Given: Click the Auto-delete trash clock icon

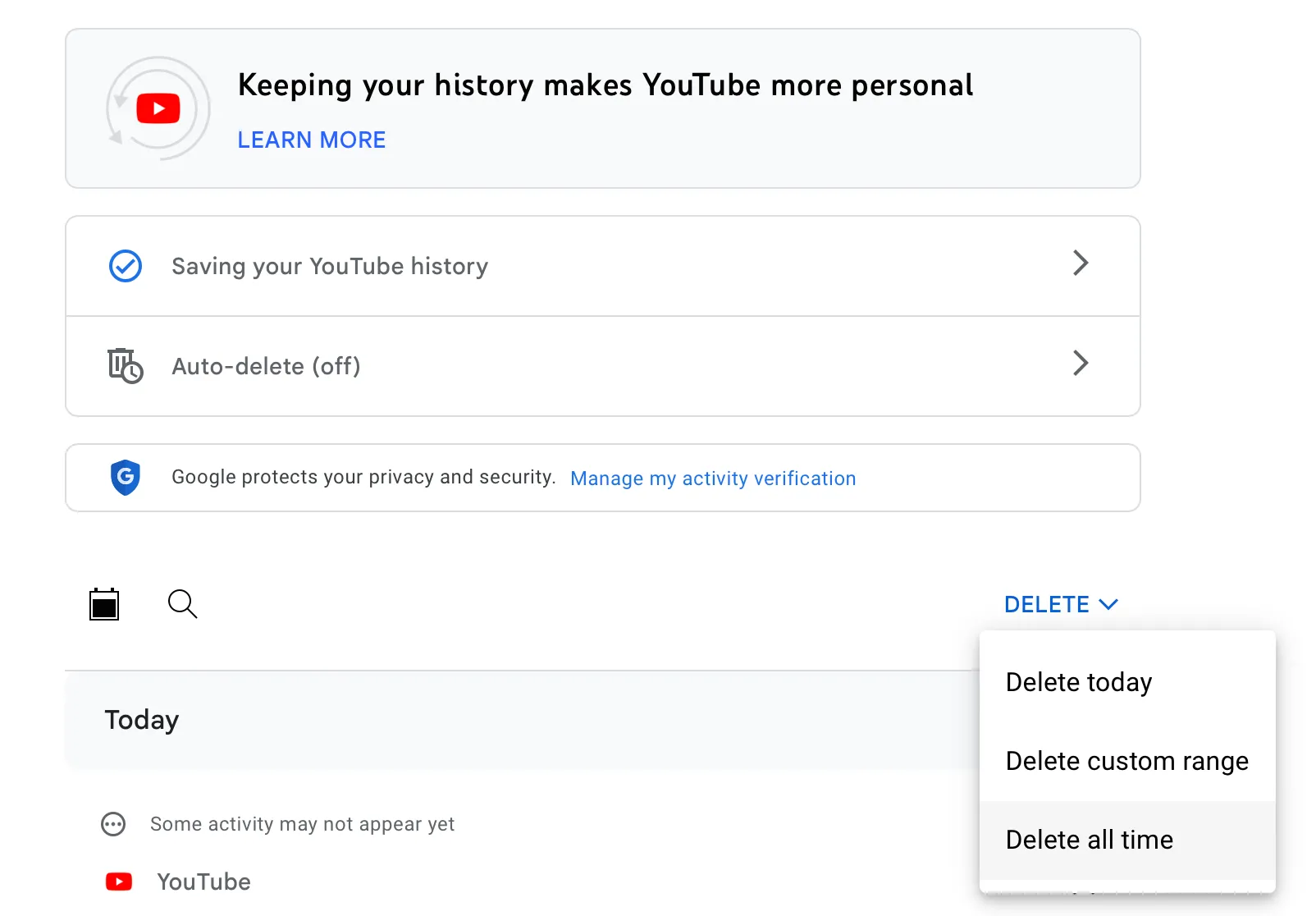Looking at the screenshot, I should (126, 365).
